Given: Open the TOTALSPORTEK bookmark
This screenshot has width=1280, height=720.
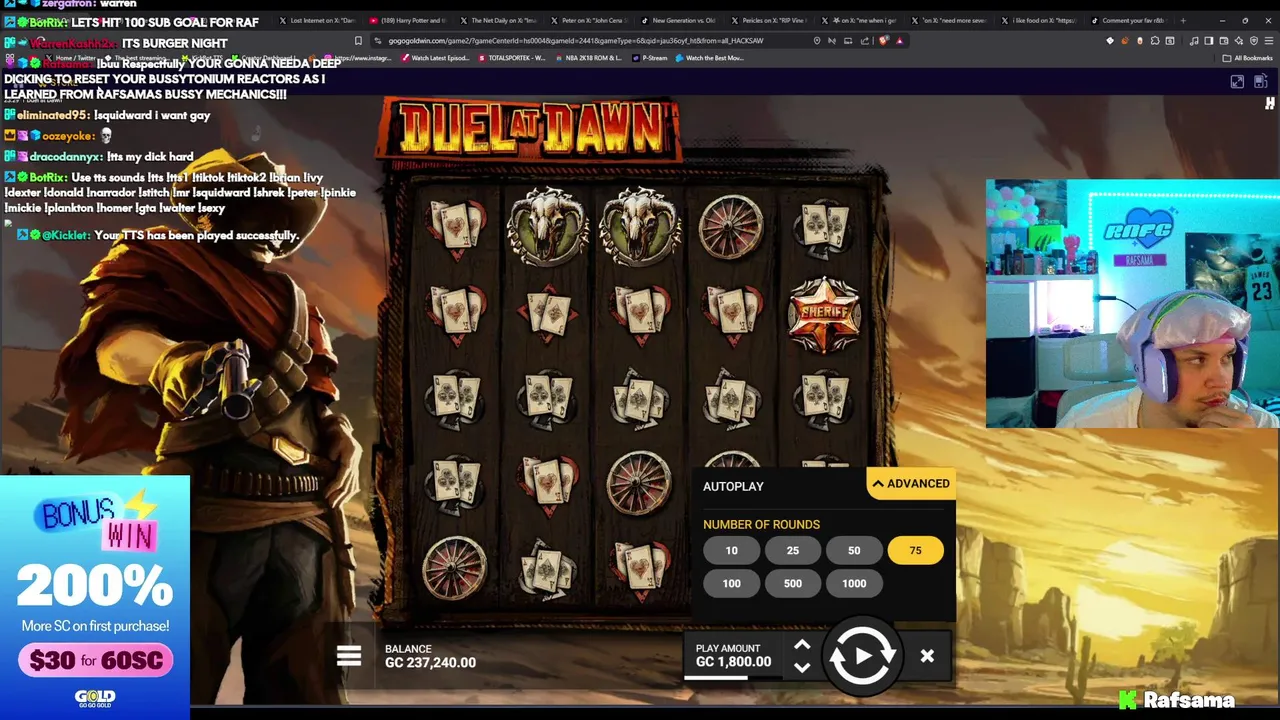Looking at the screenshot, I should point(512,58).
